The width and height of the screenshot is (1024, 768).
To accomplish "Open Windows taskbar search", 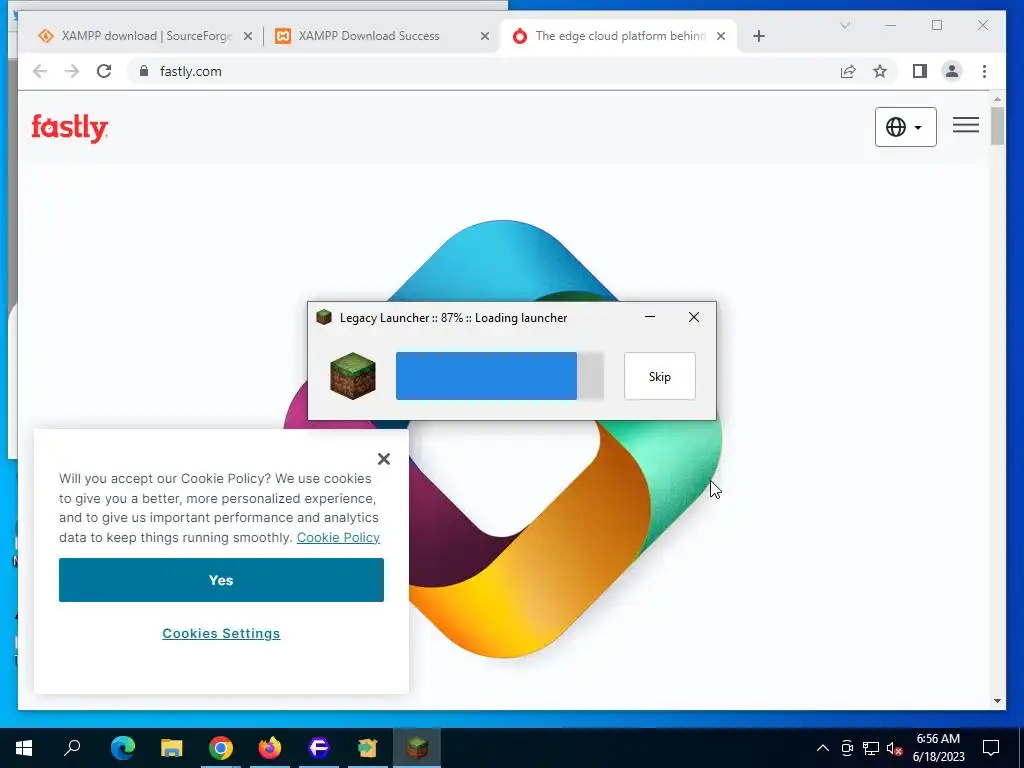I will (x=72, y=748).
